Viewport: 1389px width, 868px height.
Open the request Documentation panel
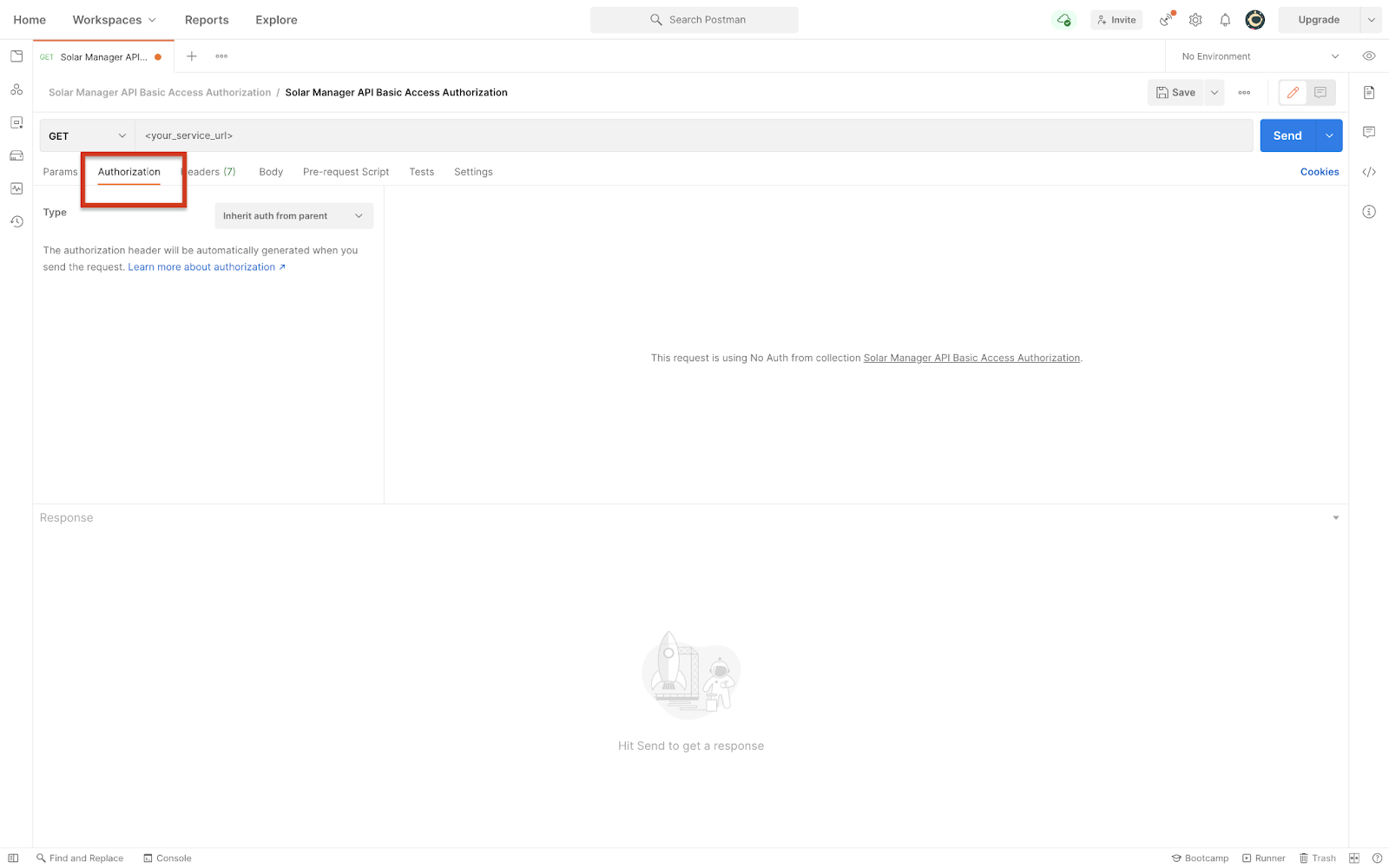tap(1370, 92)
